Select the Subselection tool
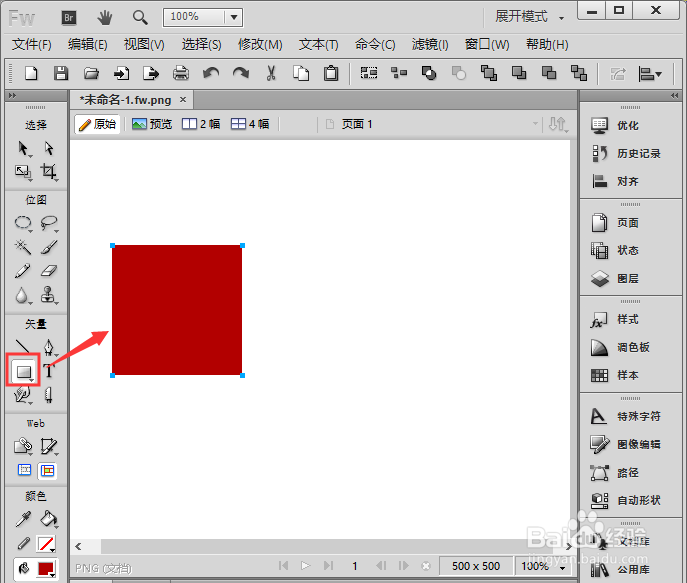Viewport: 687px width, 583px height. (49, 148)
